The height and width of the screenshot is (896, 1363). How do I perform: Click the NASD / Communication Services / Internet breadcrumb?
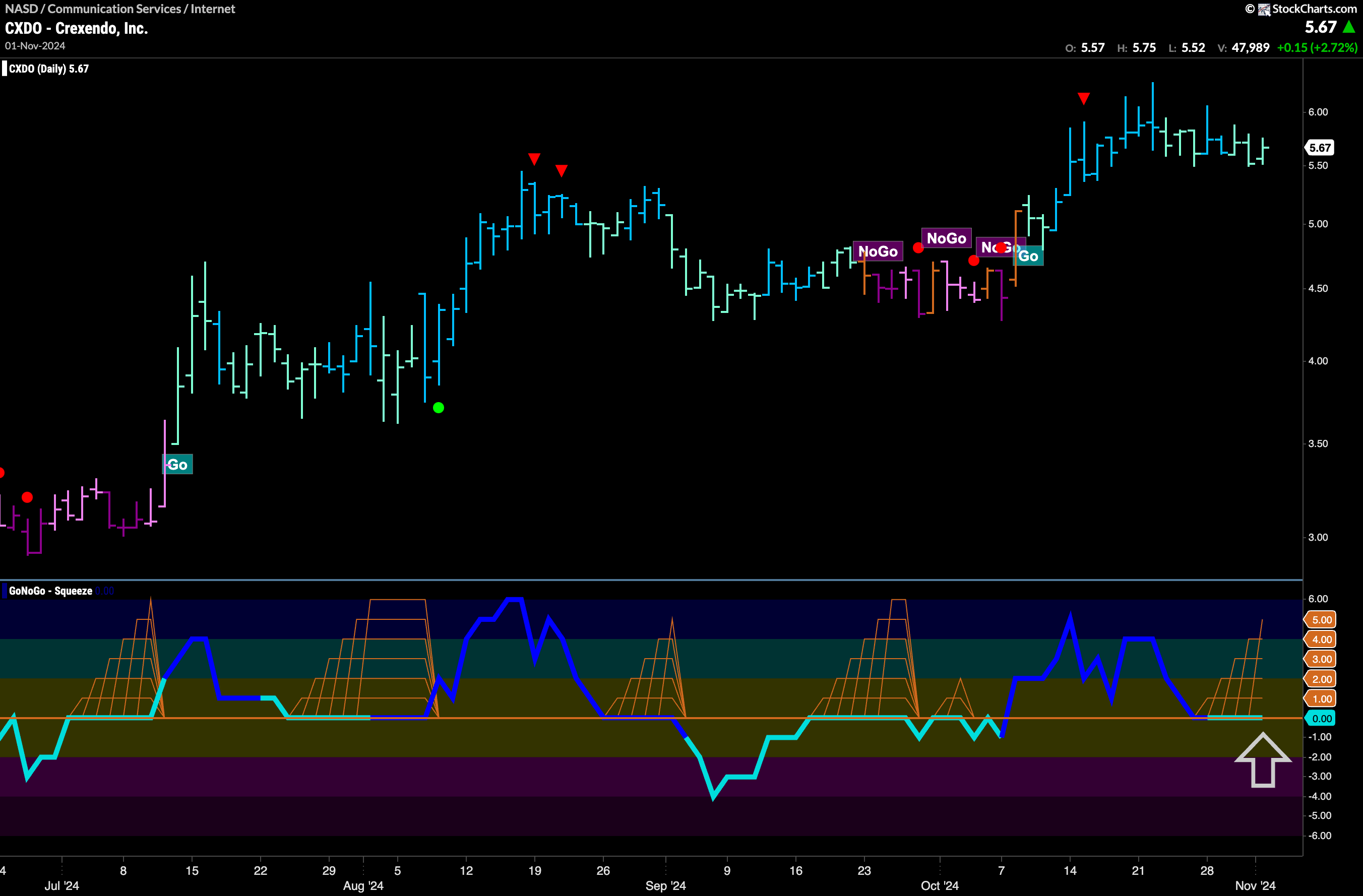[119, 9]
